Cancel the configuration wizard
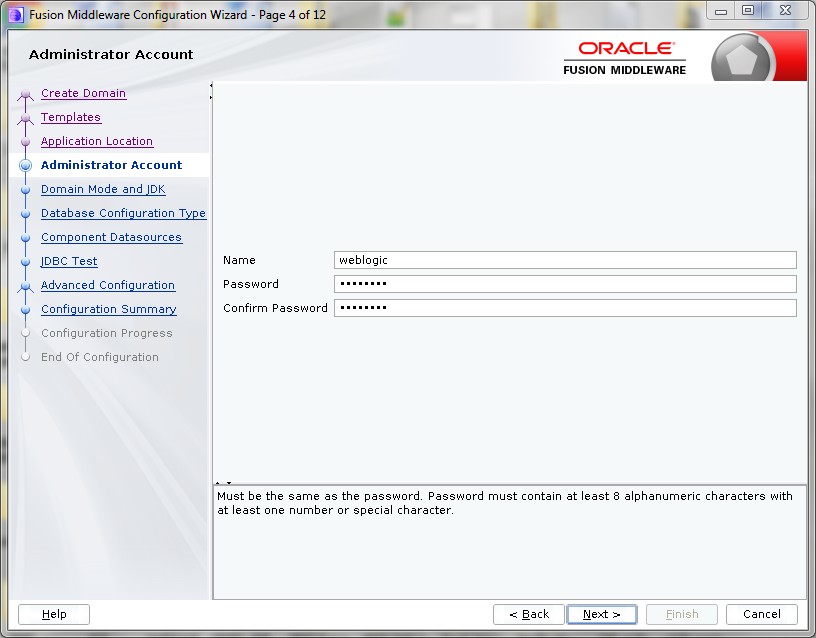This screenshot has width=816, height=638. click(762, 614)
